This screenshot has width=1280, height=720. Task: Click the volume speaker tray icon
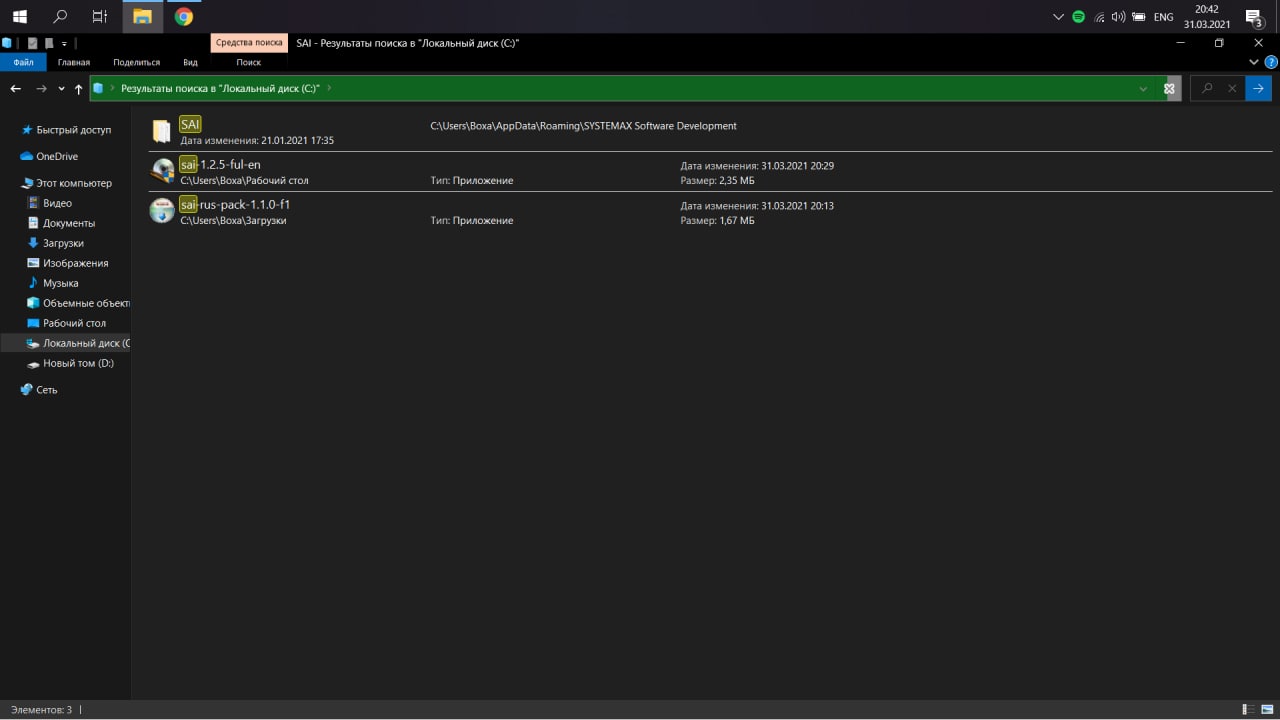1118,17
